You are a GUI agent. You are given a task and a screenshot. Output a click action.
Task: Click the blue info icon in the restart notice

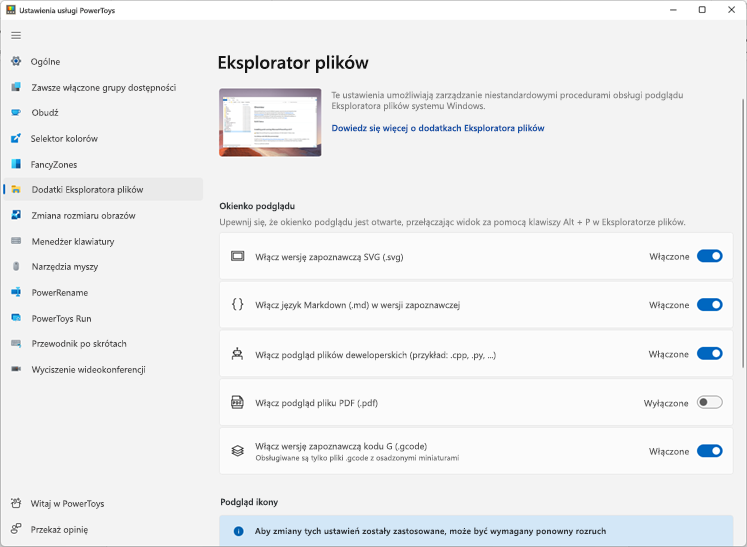pyautogui.click(x=239, y=531)
